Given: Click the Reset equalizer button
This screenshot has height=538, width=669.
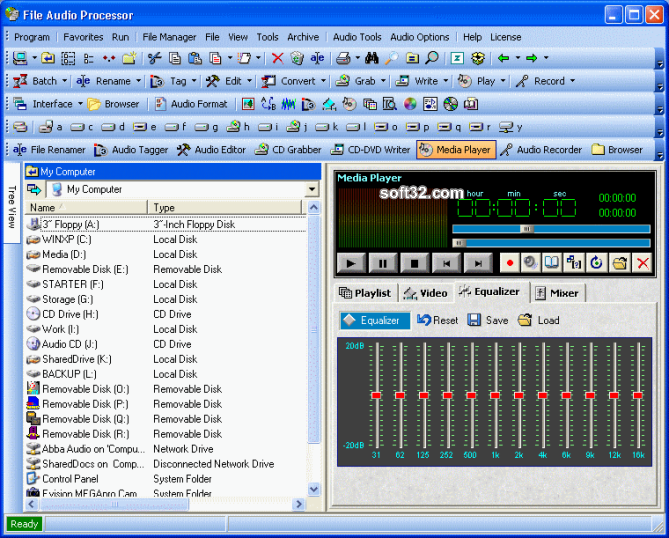Looking at the screenshot, I should [437, 320].
